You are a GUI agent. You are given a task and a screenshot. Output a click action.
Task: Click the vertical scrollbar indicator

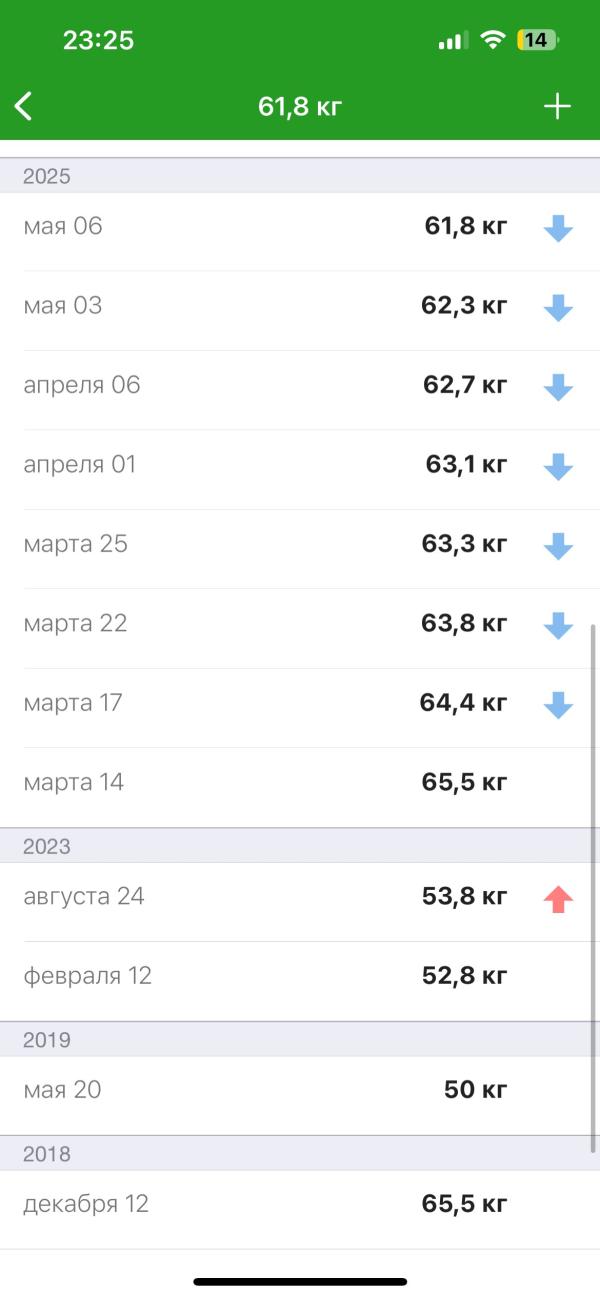click(x=594, y=888)
